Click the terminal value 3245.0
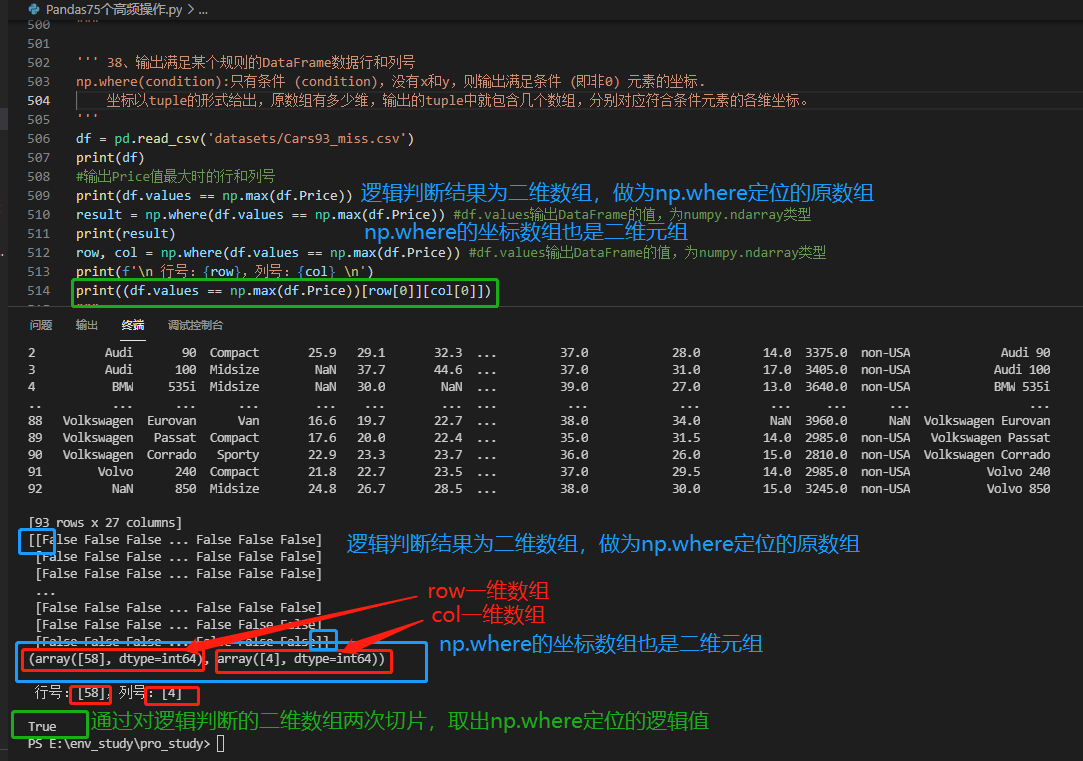Image resolution: width=1083 pixels, height=761 pixels. point(825,488)
